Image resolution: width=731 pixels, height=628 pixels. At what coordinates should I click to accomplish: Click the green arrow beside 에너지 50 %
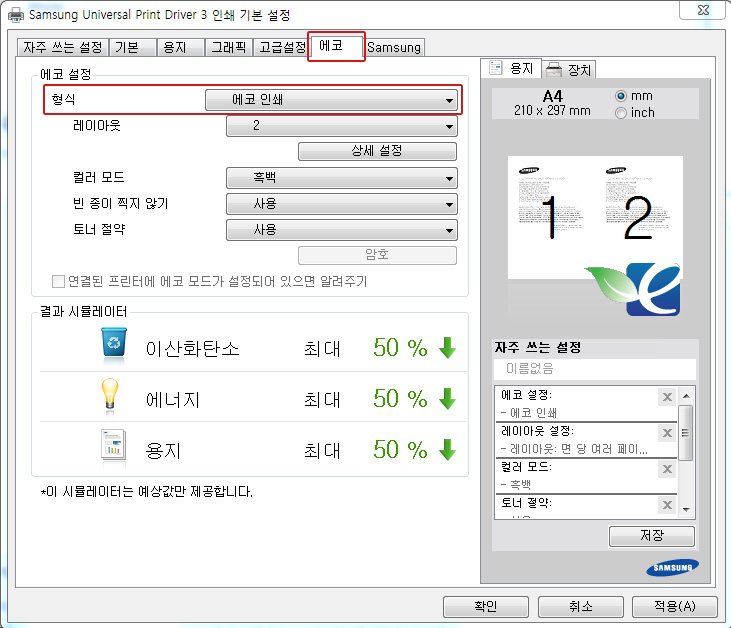coord(448,399)
